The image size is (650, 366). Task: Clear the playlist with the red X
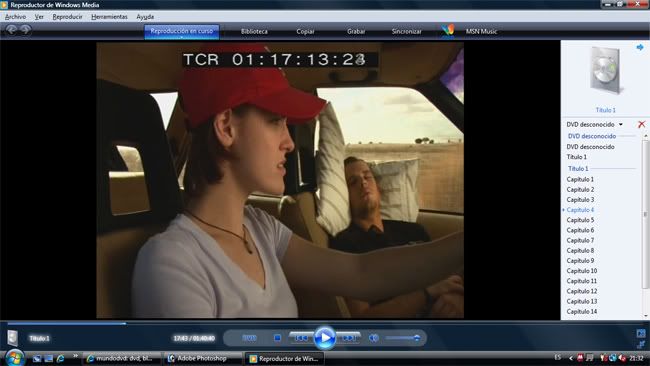pyautogui.click(x=641, y=124)
